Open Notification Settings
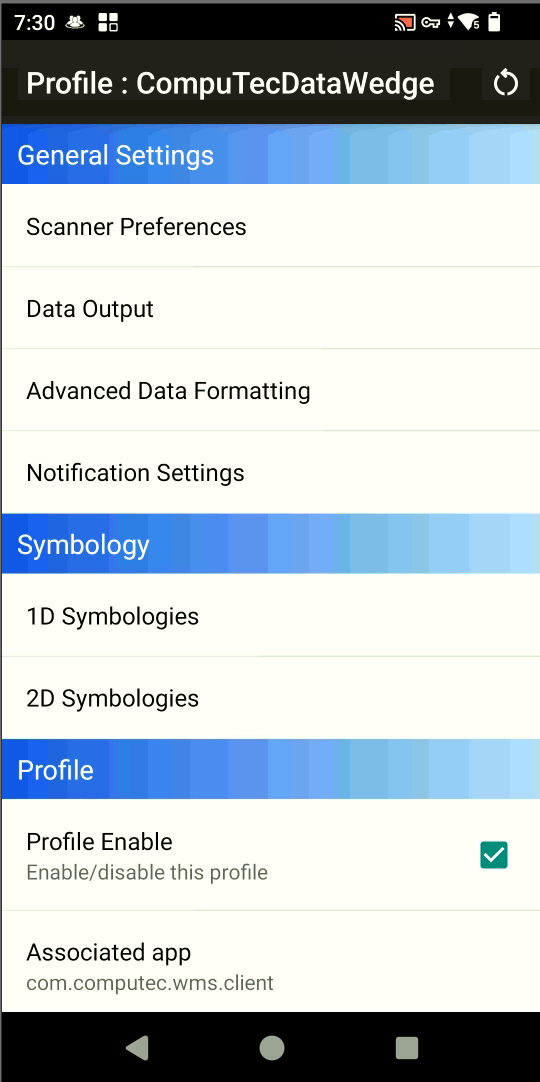Screen dimensions: 540x1082 click(270, 473)
